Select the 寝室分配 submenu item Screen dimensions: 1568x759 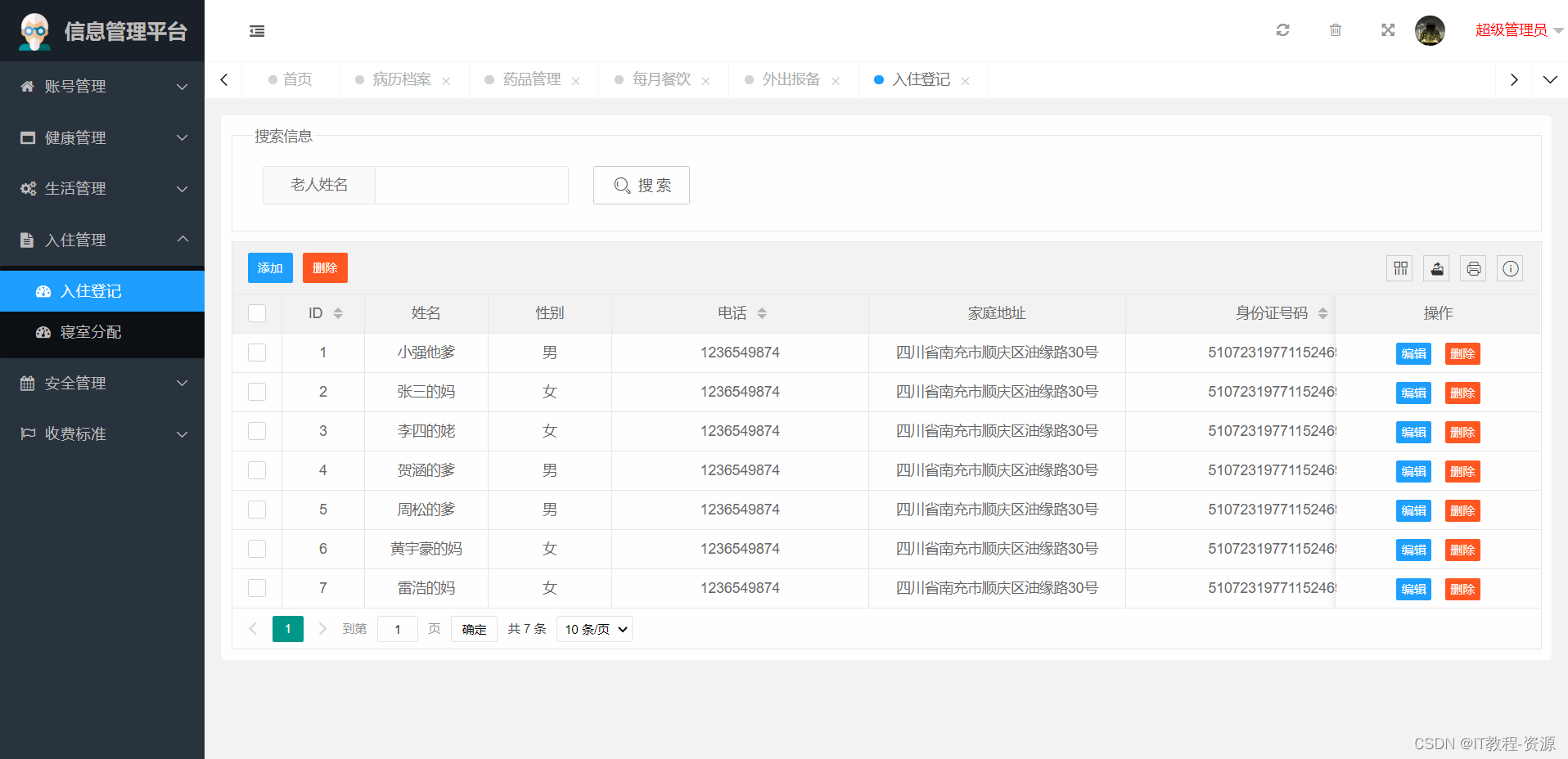[102, 332]
